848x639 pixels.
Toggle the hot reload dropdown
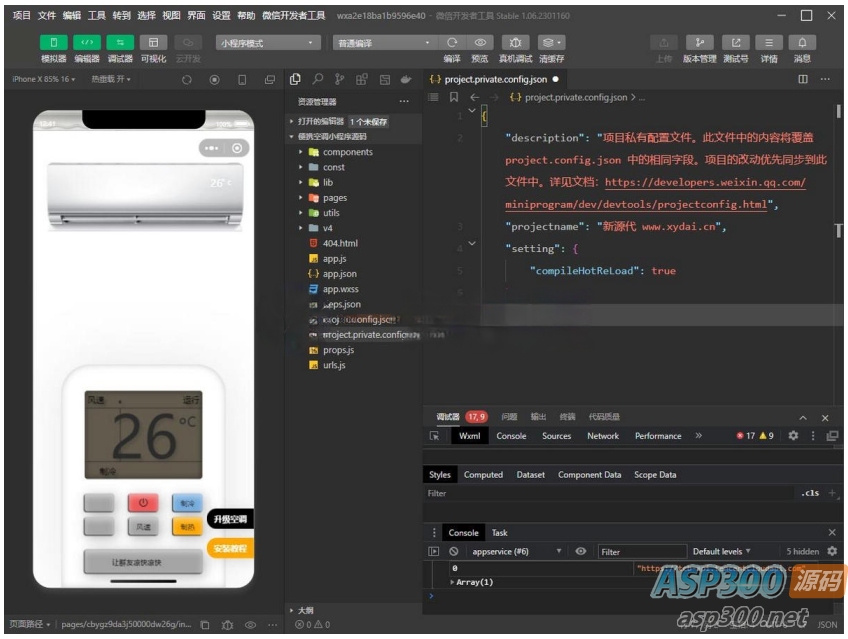(x=111, y=79)
